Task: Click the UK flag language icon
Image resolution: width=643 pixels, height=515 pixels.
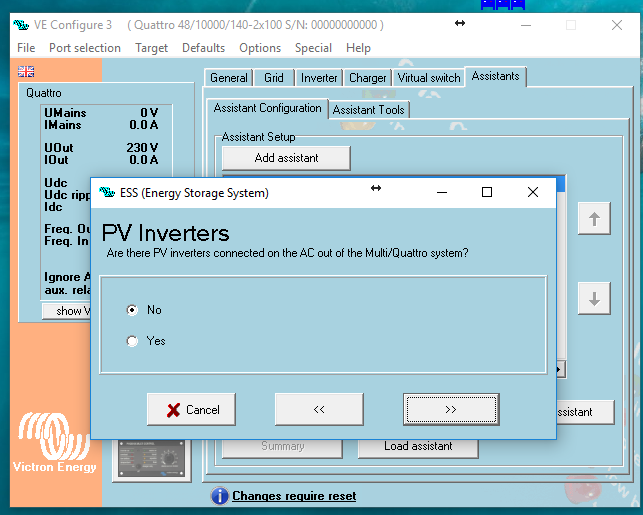Action: pyautogui.click(x=26, y=72)
